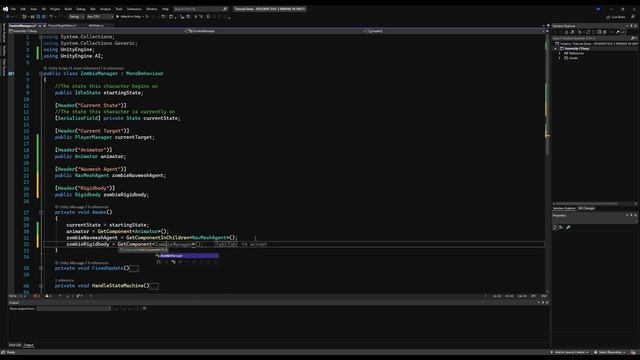Collapse the ZombieManager class code block

click(x=41, y=73)
